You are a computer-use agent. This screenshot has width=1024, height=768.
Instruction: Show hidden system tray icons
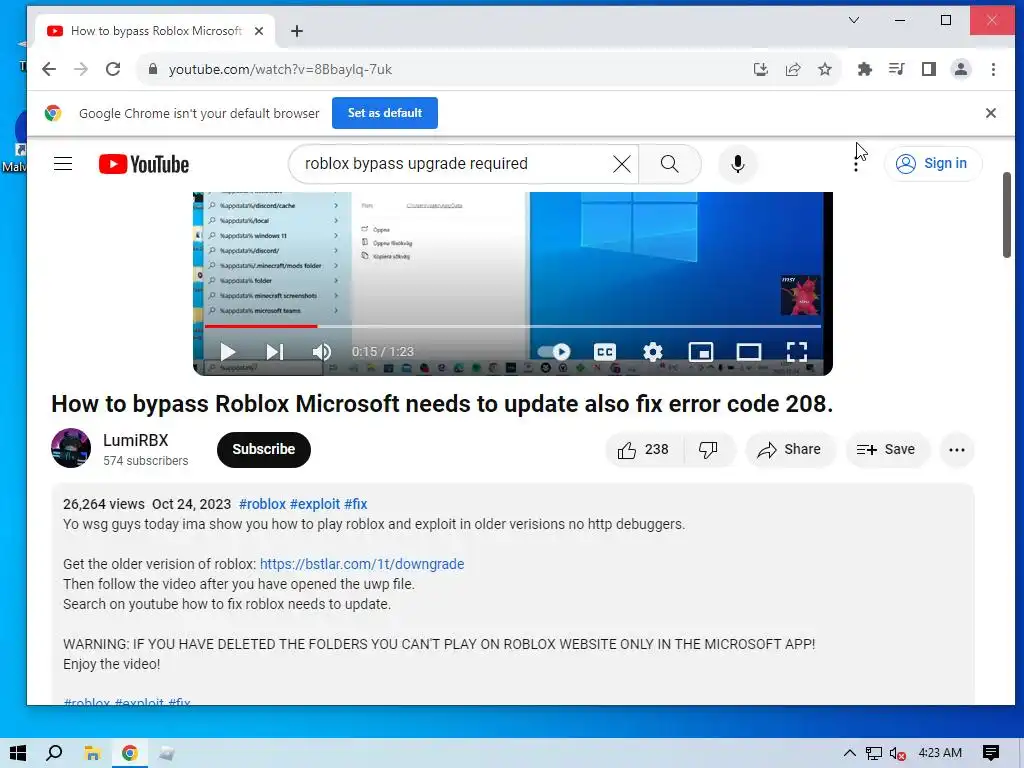tap(849, 753)
